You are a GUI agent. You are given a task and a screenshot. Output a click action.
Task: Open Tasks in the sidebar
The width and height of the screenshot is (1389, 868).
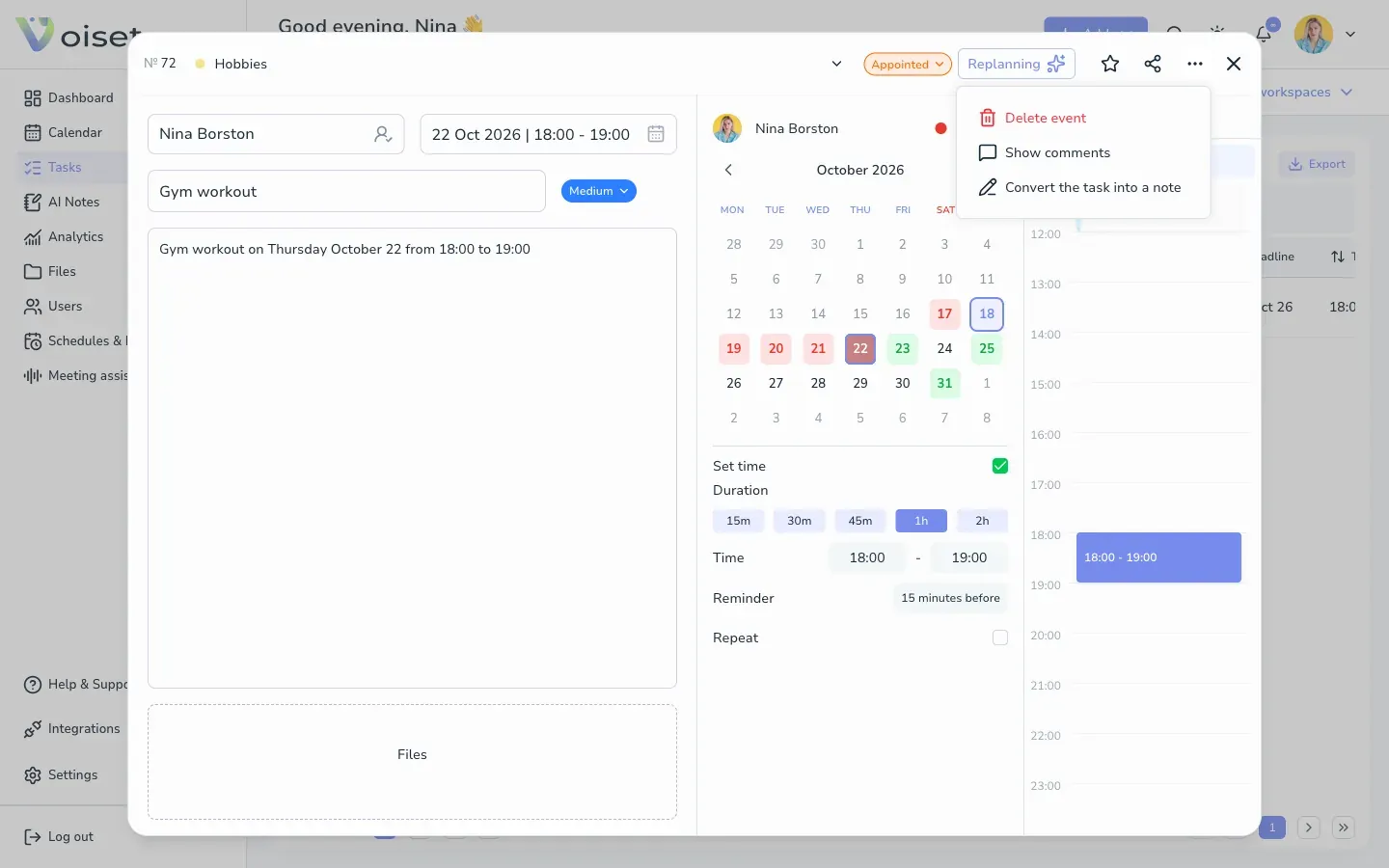point(72,167)
